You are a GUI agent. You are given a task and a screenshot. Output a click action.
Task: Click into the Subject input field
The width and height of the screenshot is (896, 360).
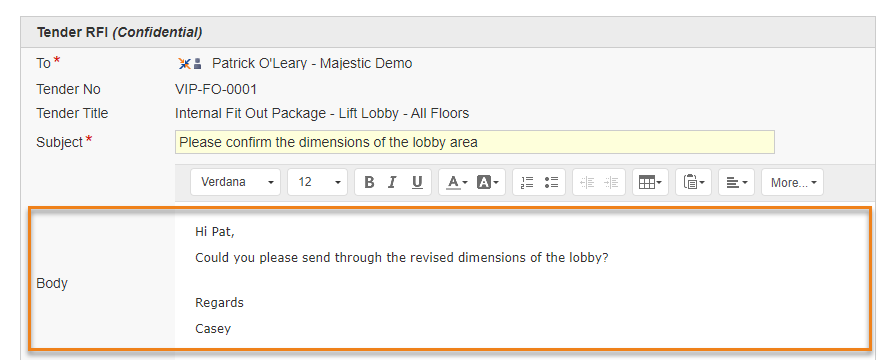[474, 142]
